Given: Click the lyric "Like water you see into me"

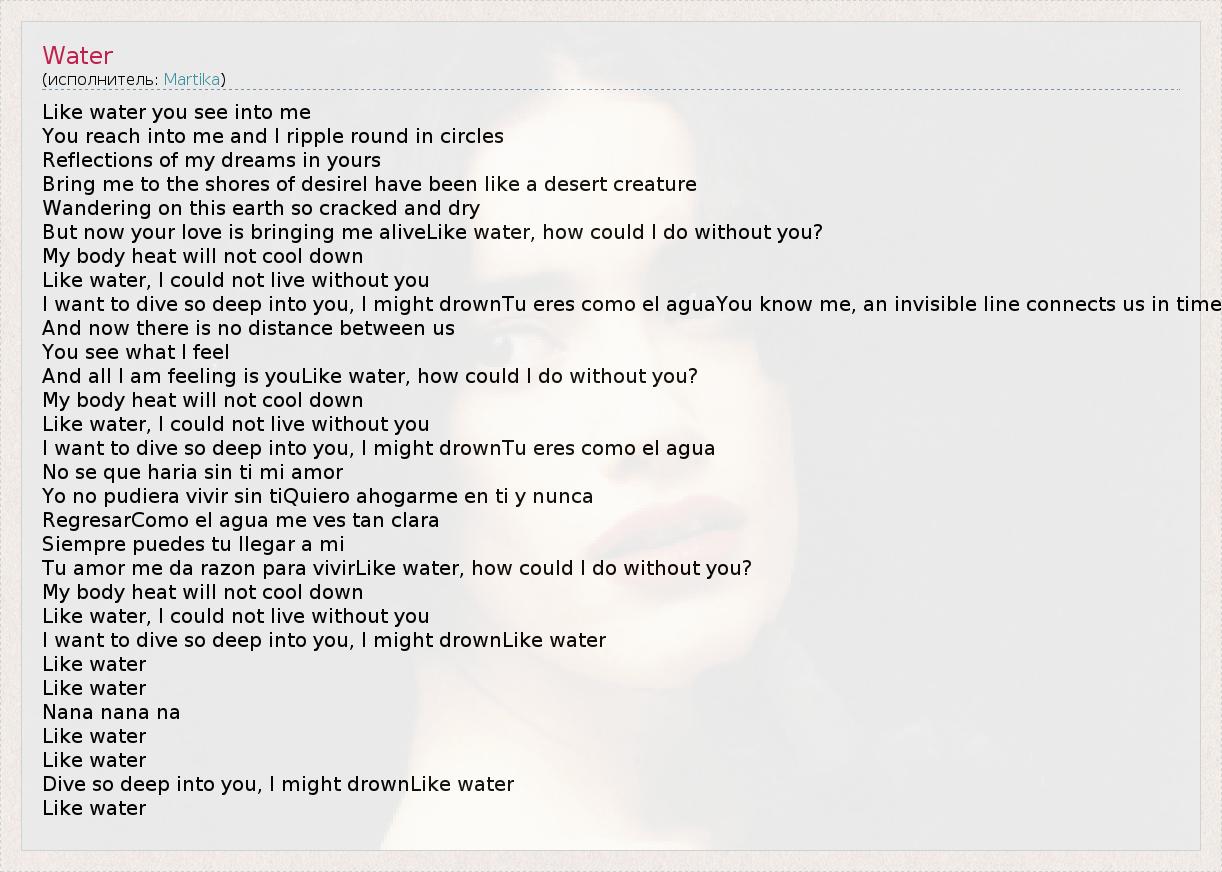Looking at the screenshot, I should click(176, 112).
